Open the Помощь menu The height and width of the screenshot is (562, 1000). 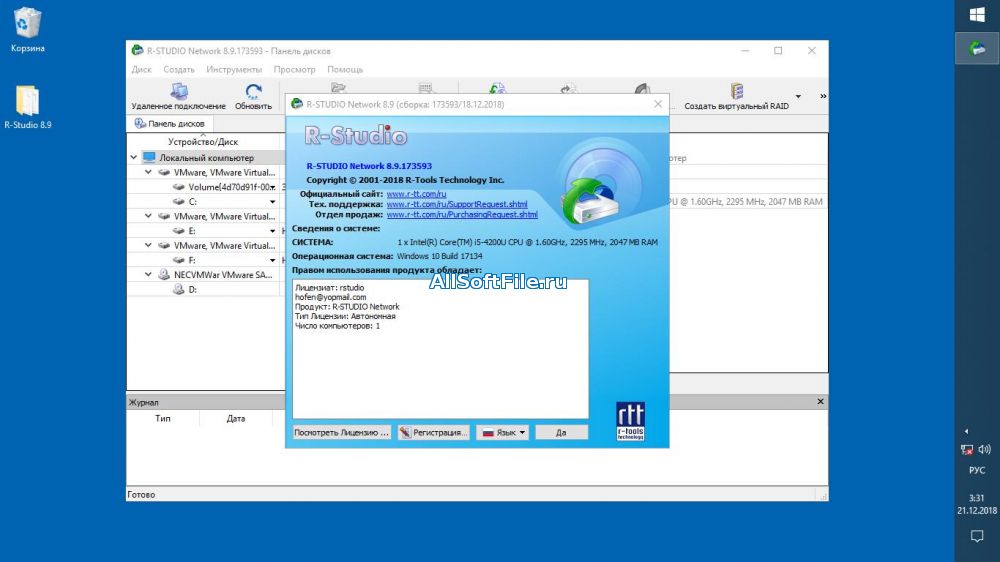point(345,70)
